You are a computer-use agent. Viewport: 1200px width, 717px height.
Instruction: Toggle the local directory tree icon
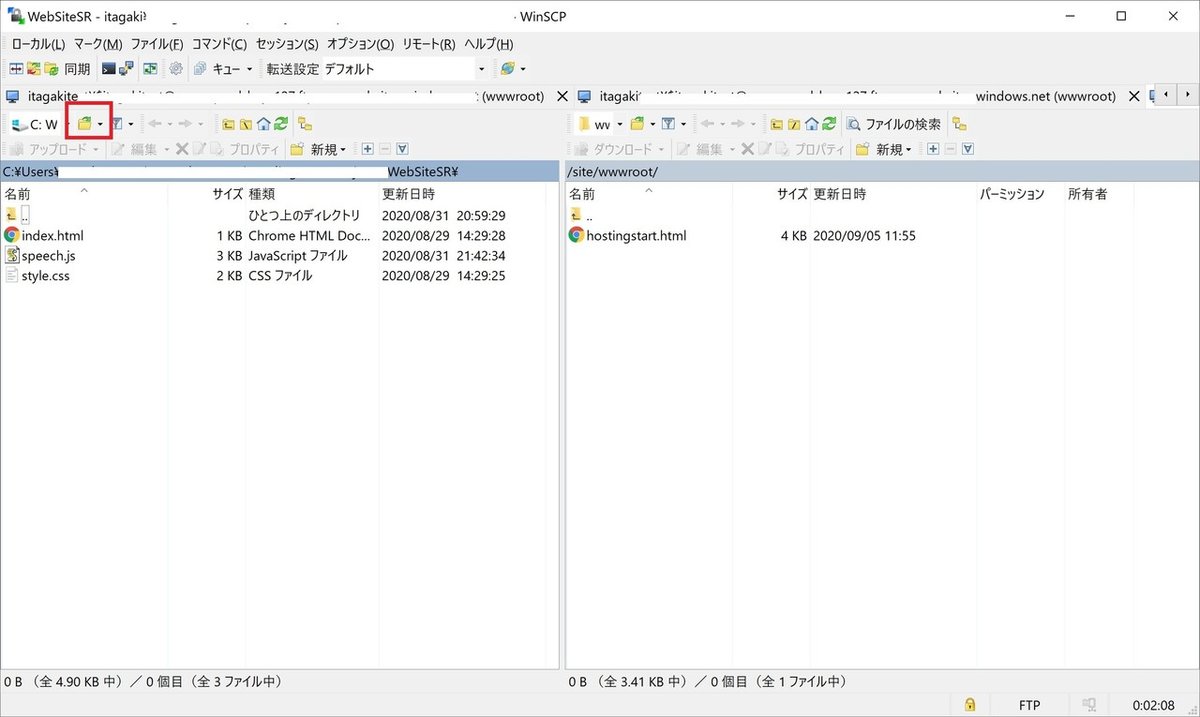coord(306,124)
